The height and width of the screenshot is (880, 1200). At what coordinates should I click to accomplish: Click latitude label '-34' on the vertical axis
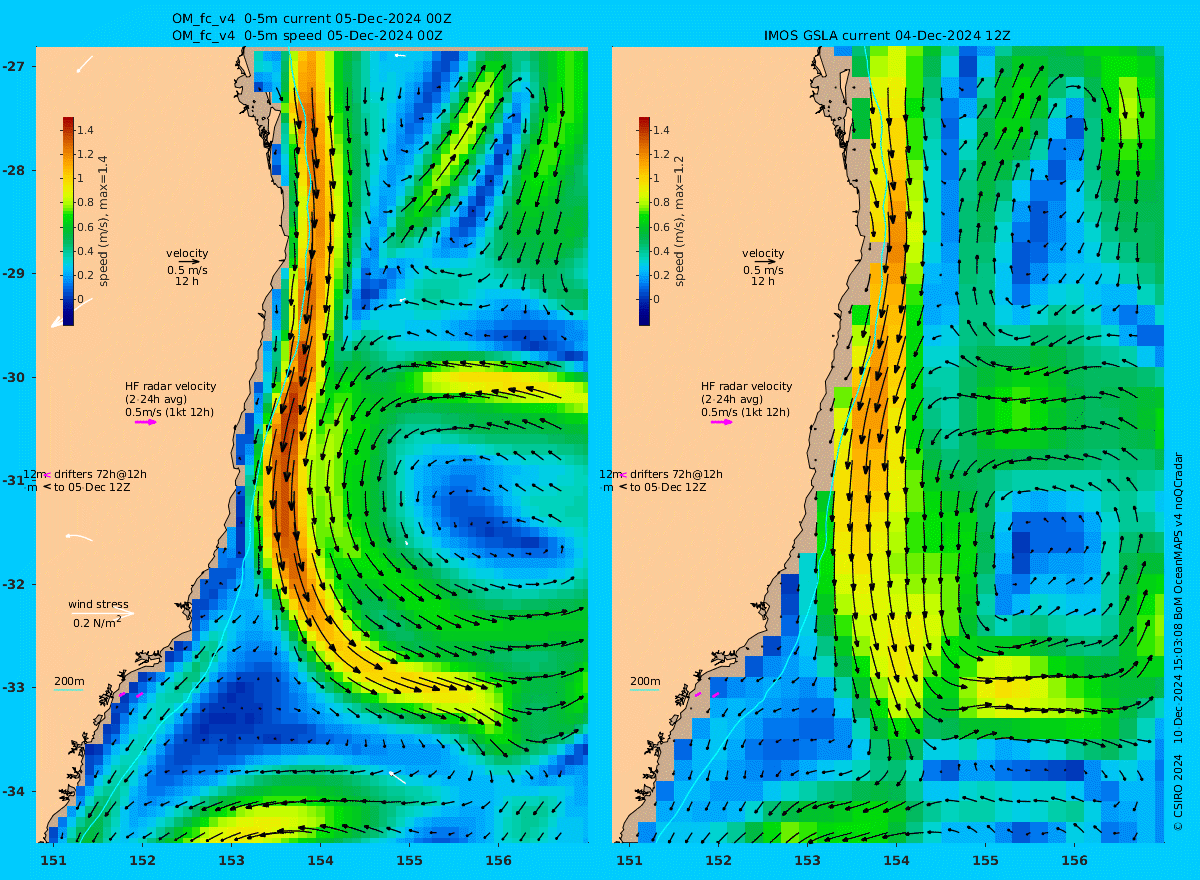15,791
